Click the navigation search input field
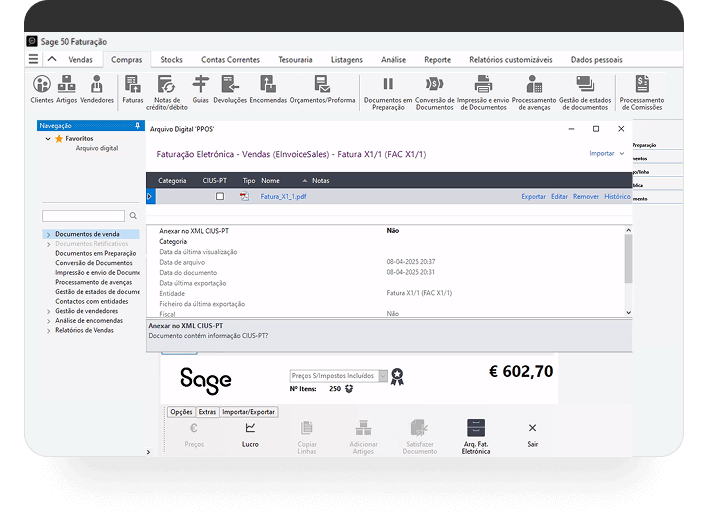This screenshot has height=521, width=708. tap(83, 216)
